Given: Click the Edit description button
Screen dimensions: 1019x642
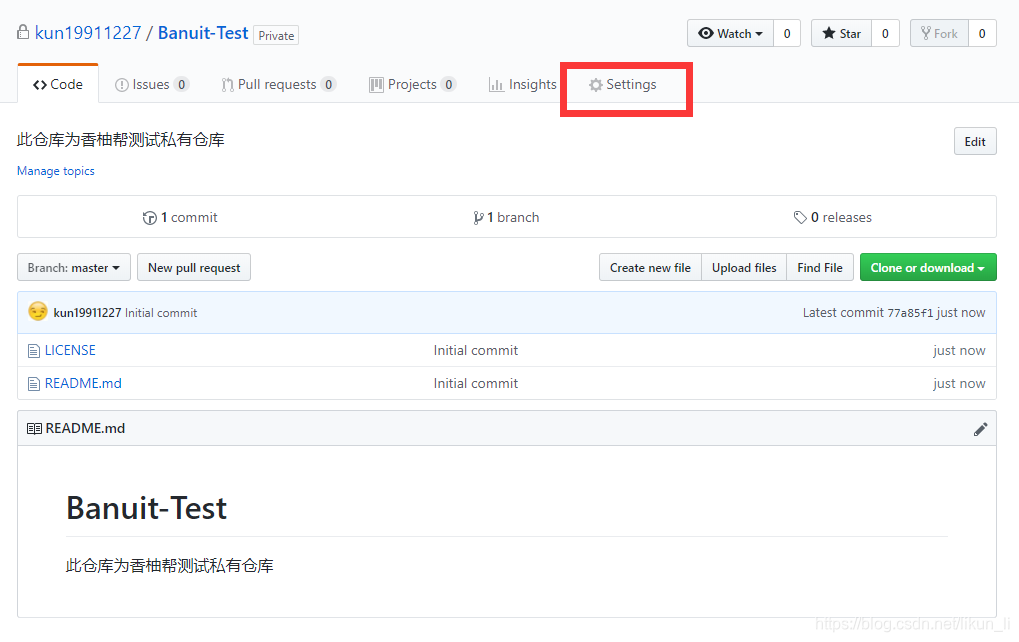Looking at the screenshot, I should (x=975, y=141).
